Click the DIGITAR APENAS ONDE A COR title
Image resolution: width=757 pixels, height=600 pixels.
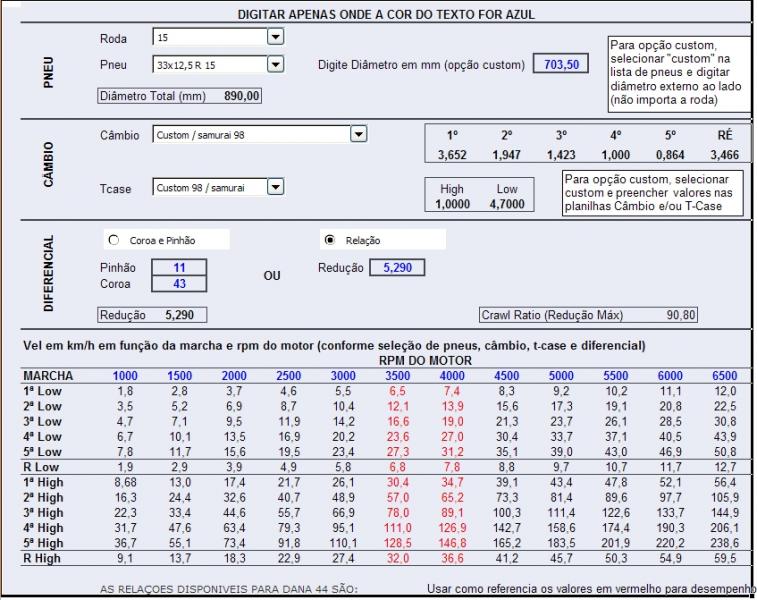pos(386,14)
